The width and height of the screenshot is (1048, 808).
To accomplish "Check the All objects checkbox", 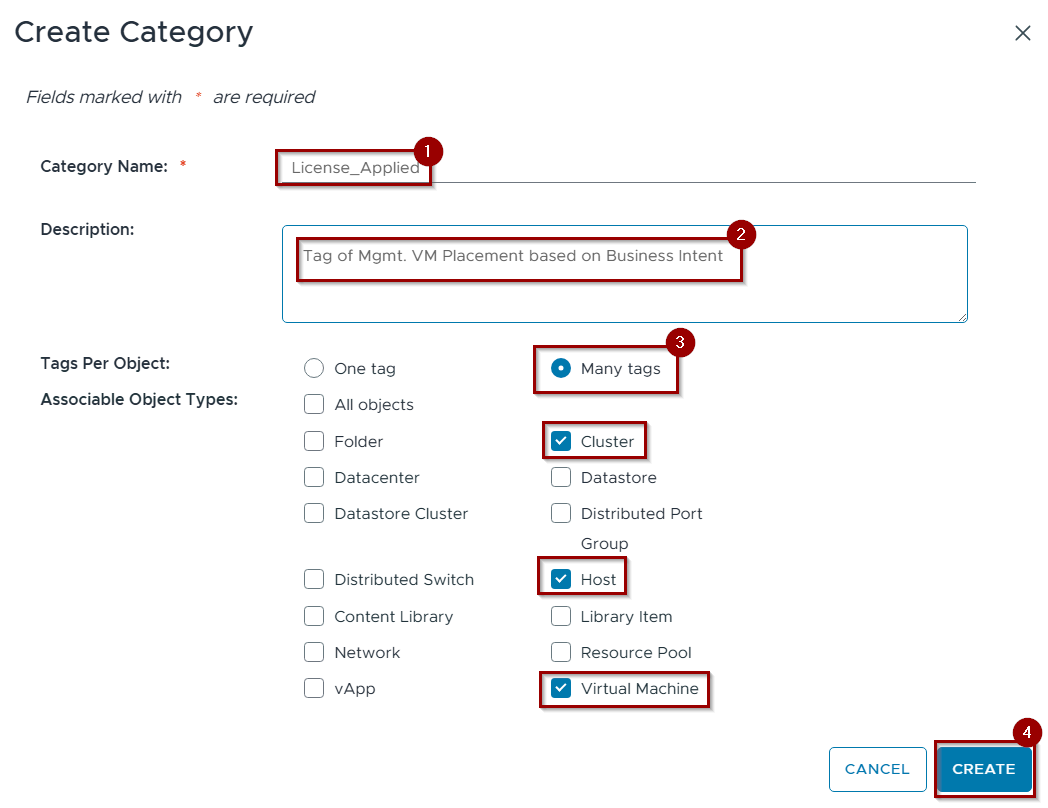I will pyautogui.click(x=314, y=405).
